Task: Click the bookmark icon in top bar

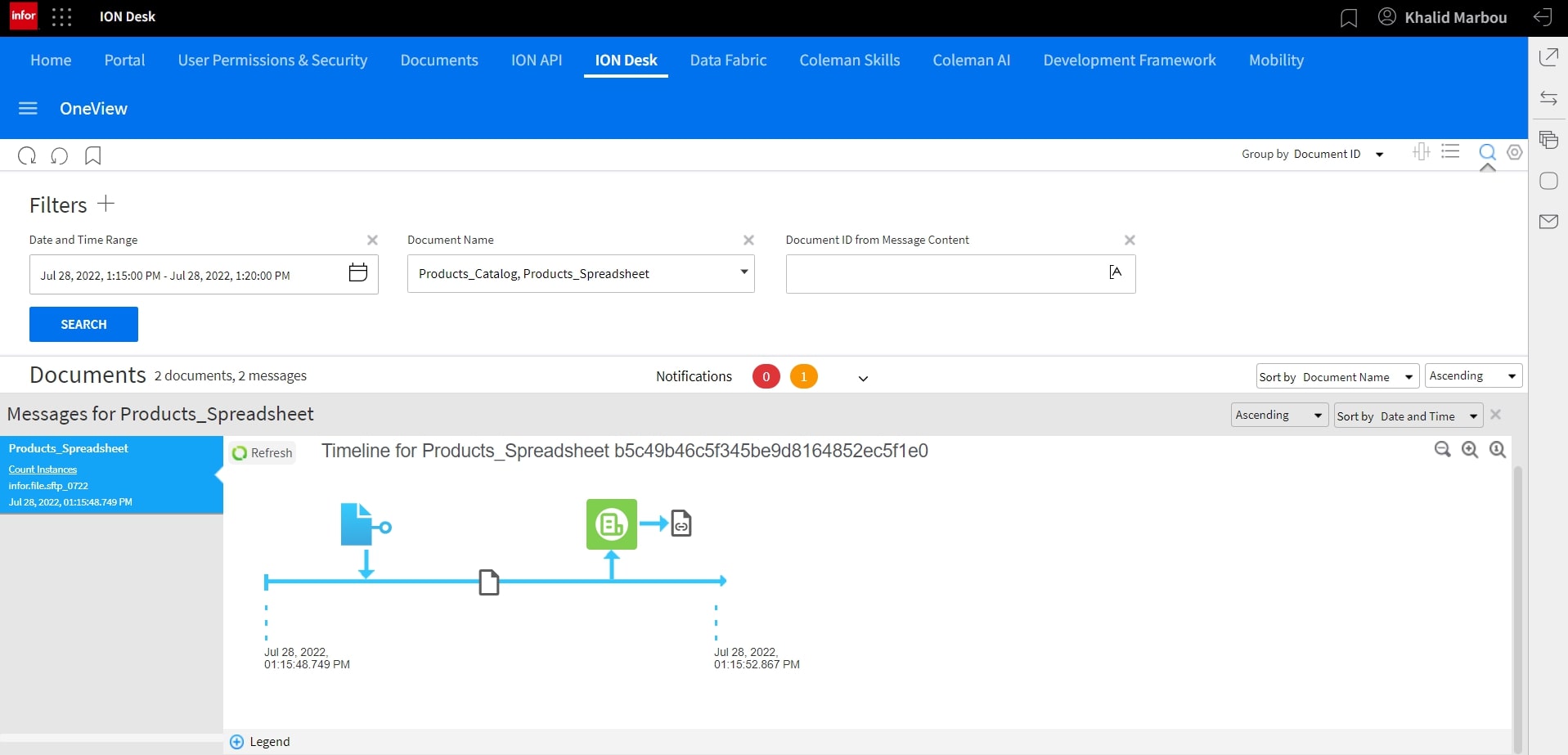Action: 1349,18
